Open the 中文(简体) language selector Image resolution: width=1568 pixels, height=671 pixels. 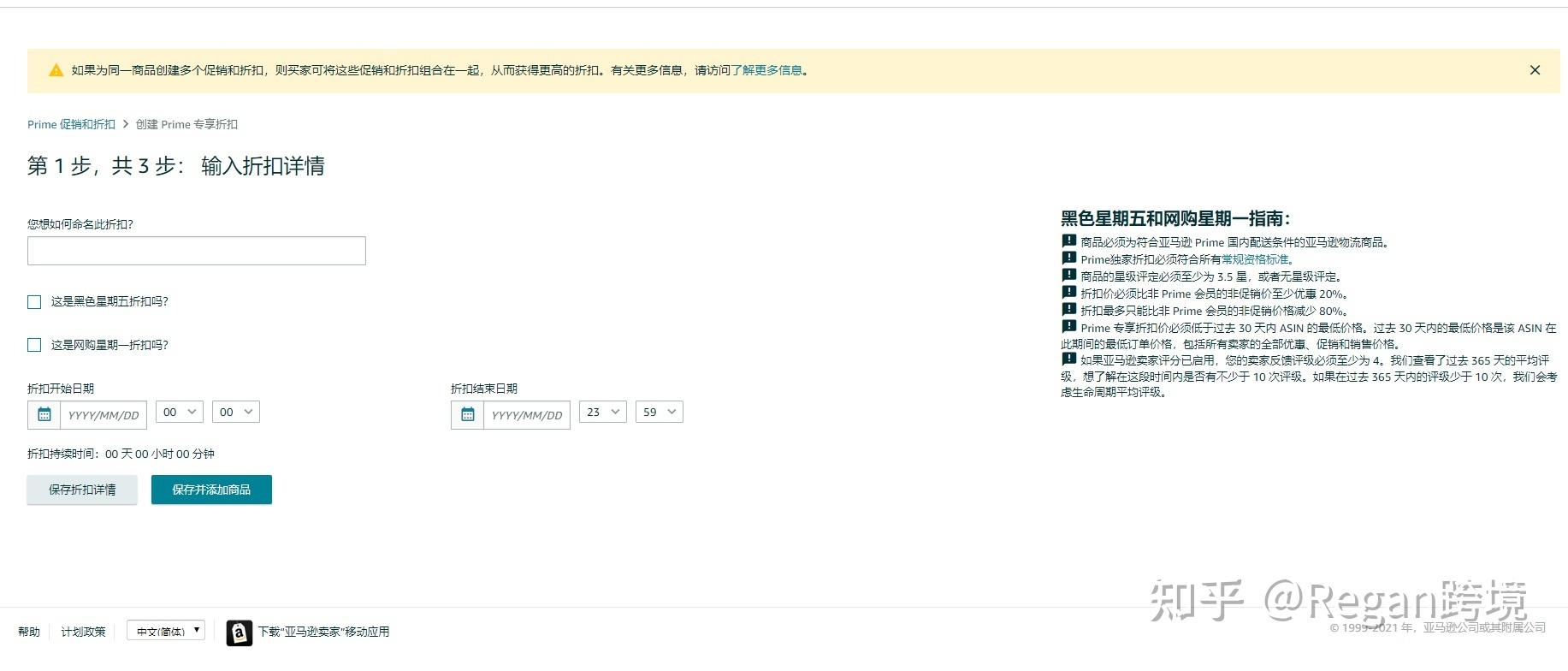coord(166,631)
